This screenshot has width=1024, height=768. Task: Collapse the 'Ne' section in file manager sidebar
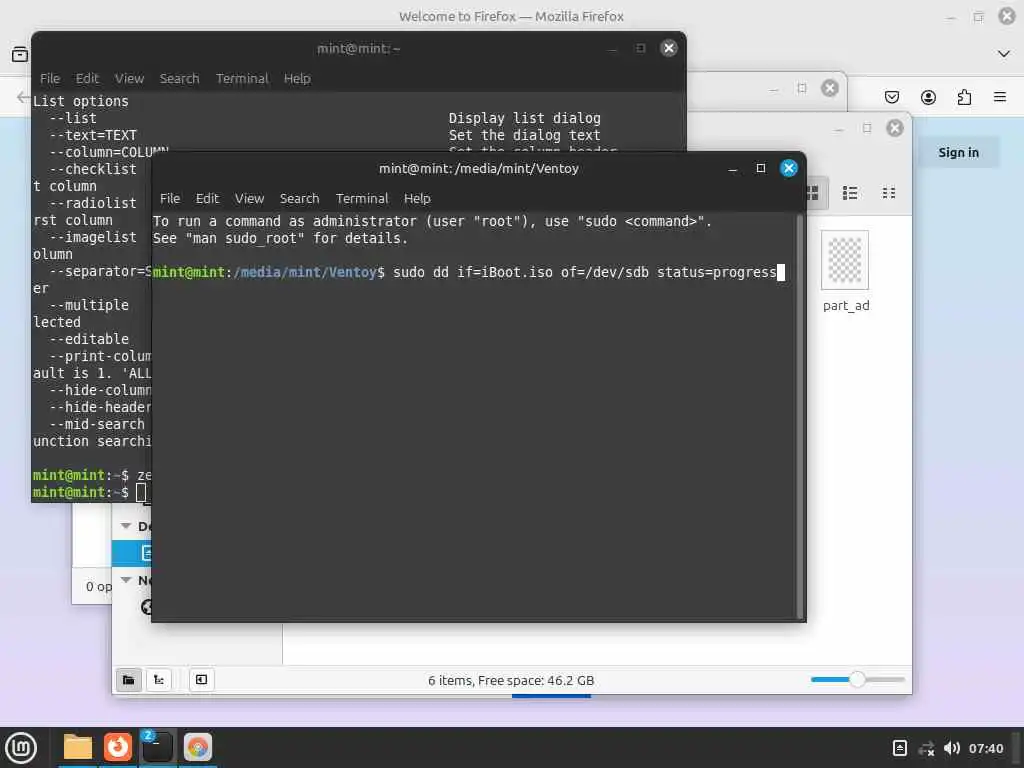pos(126,580)
